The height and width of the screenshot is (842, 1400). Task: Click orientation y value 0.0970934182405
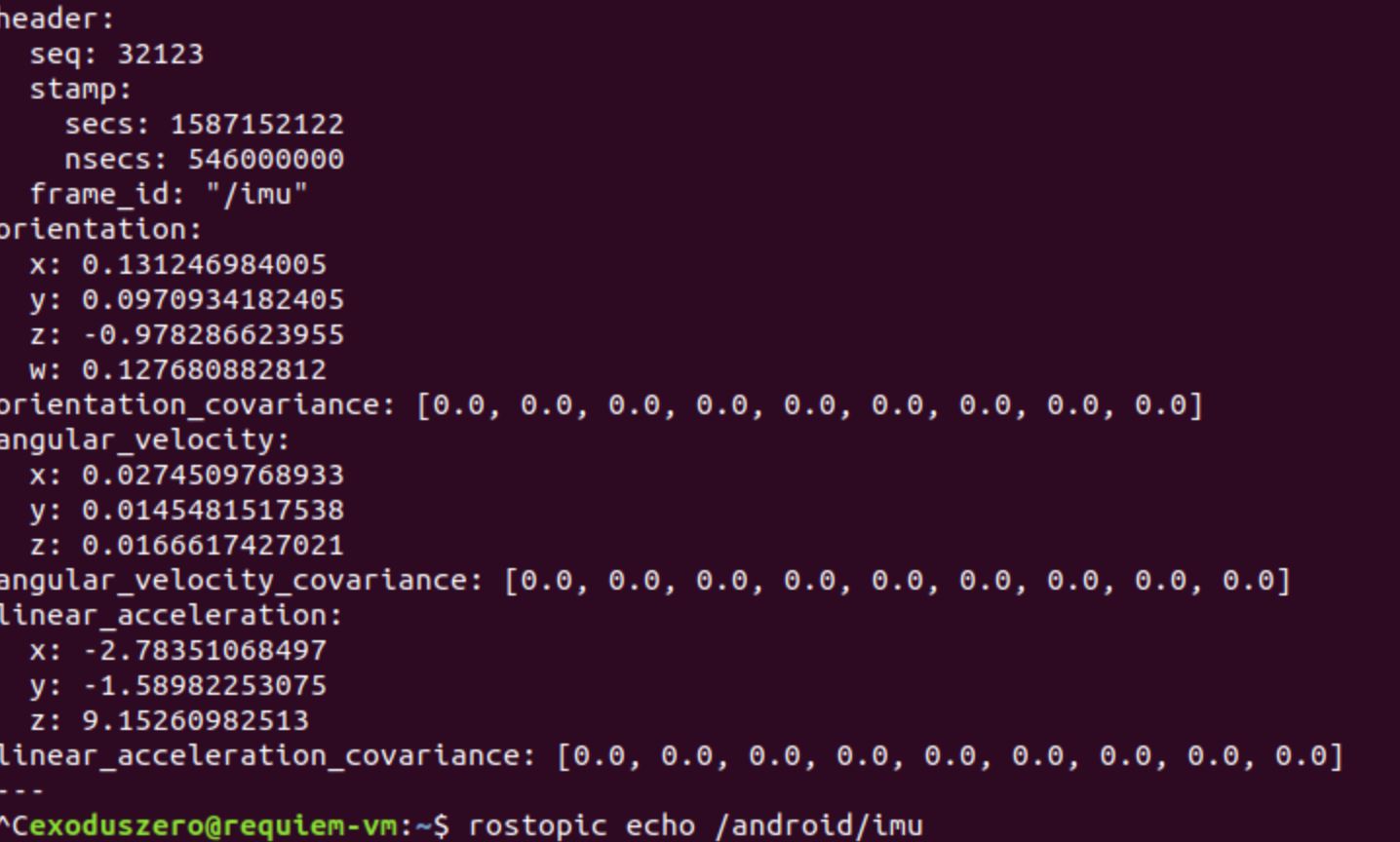click(213, 299)
